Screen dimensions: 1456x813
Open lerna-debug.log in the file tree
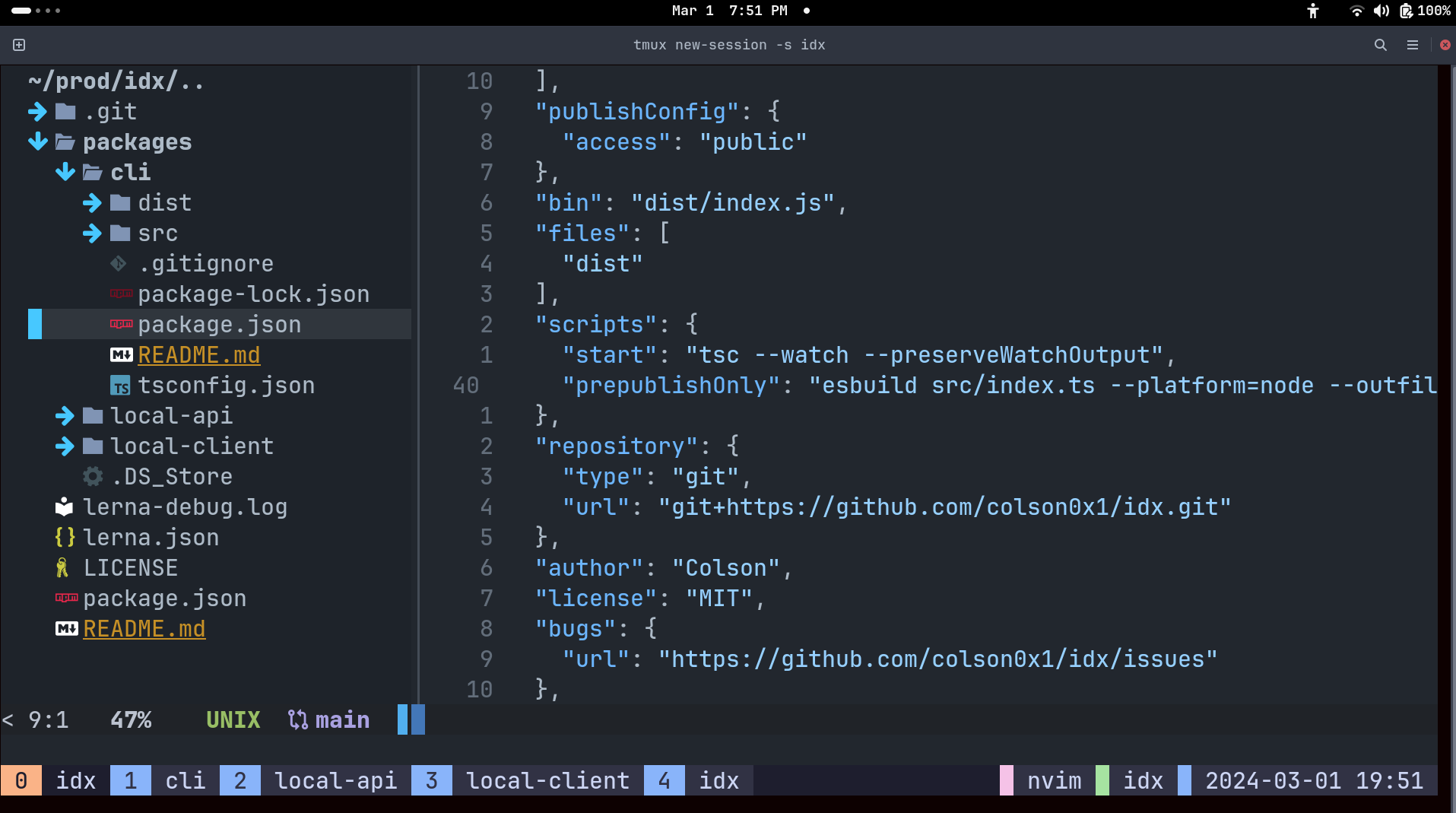186,507
